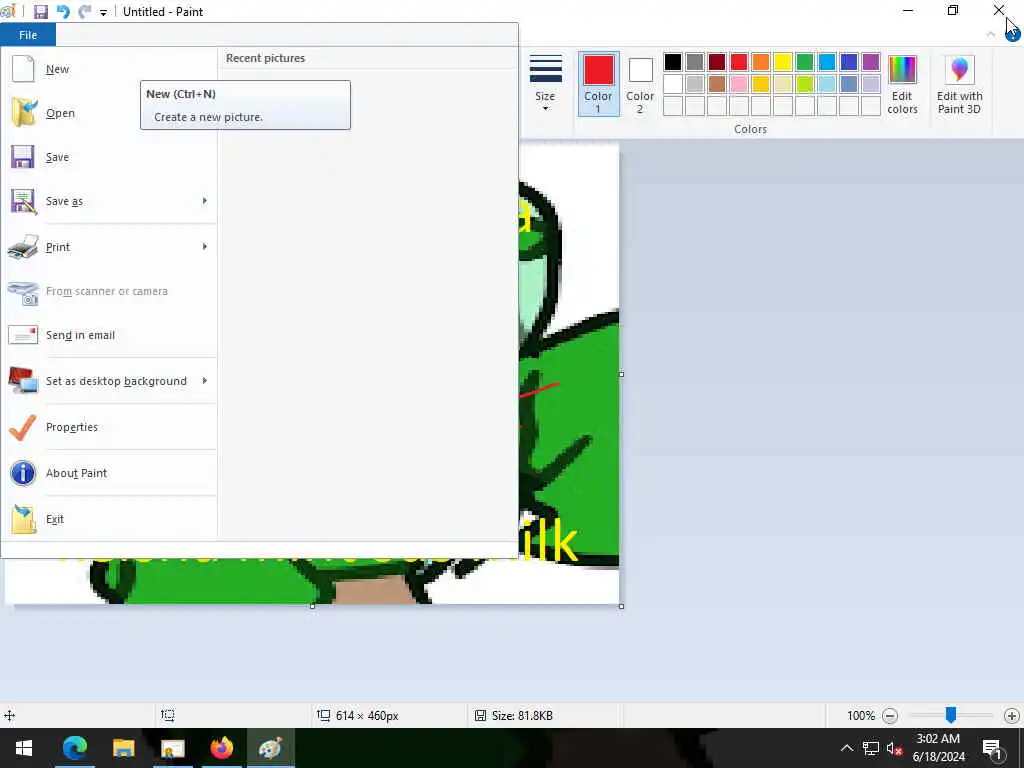Viewport: 1024px width, 768px height.
Task: Pick the orange color swatch
Action: 761,62
